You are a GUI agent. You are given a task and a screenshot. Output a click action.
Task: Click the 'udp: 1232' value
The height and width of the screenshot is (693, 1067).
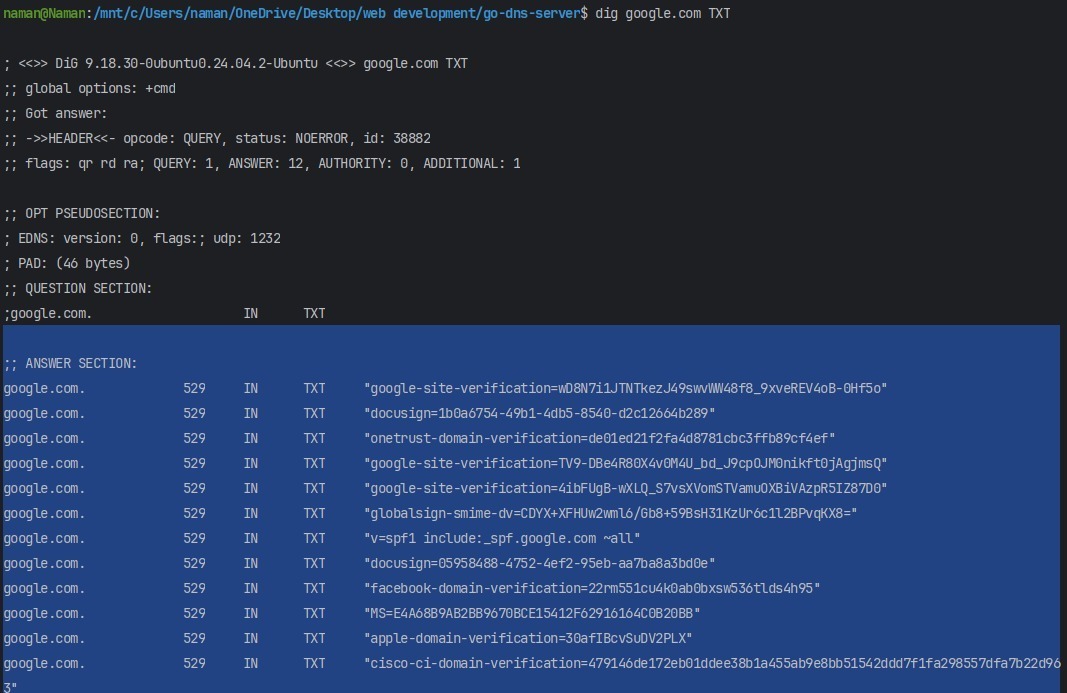pyautogui.click(x=247, y=238)
